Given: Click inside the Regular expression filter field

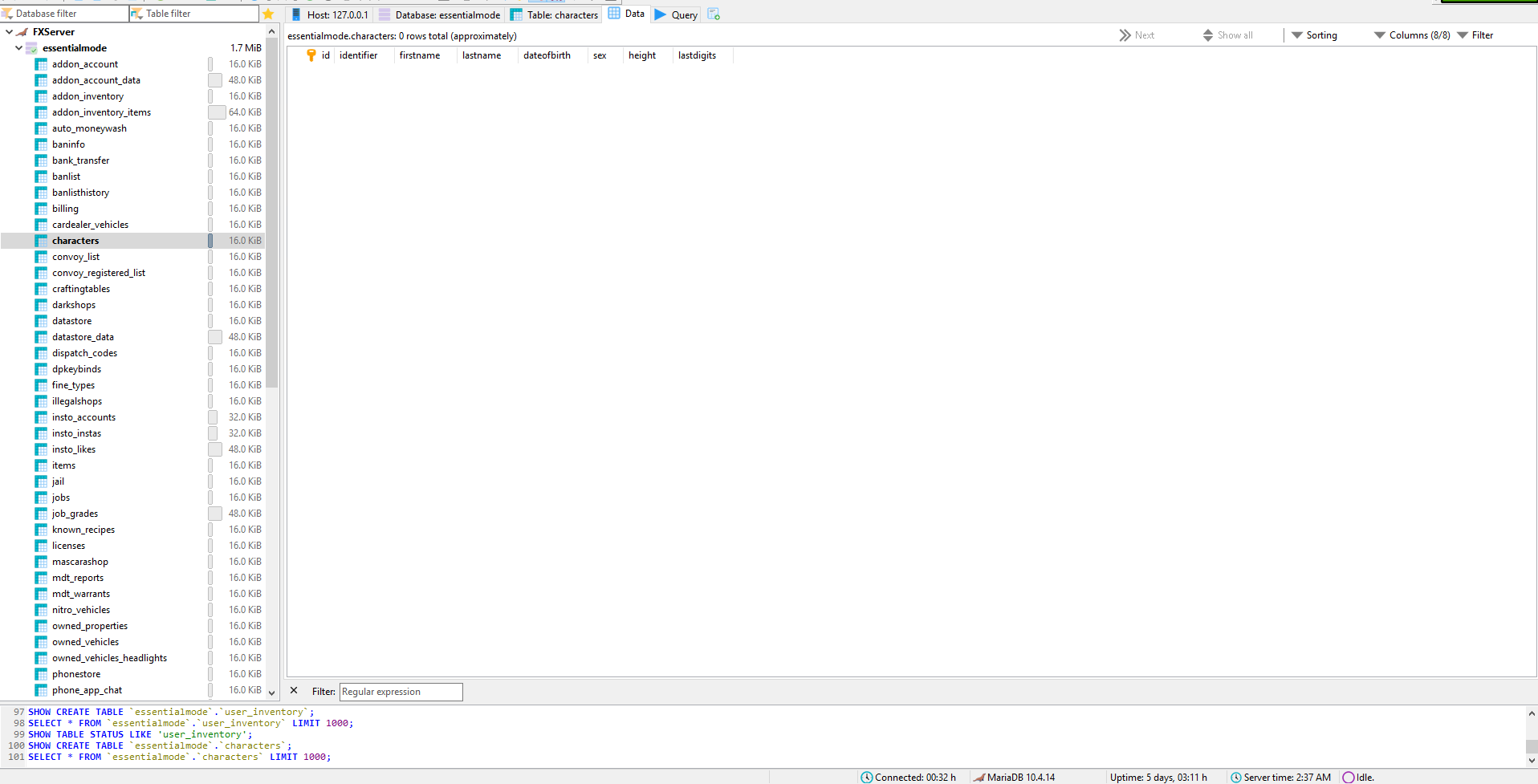Looking at the screenshot, I should 400,691.
